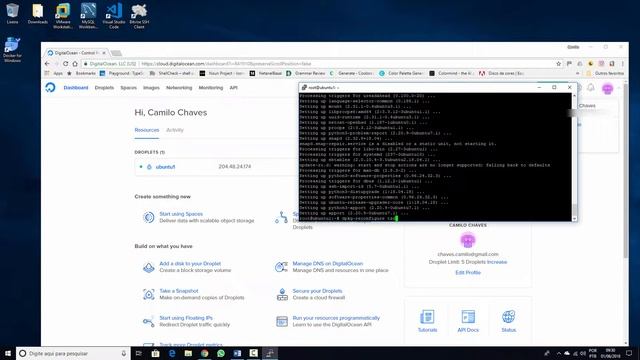Open API in DigitalOcean navbar
The image size is (640, 360).
(x=233, y=88)
